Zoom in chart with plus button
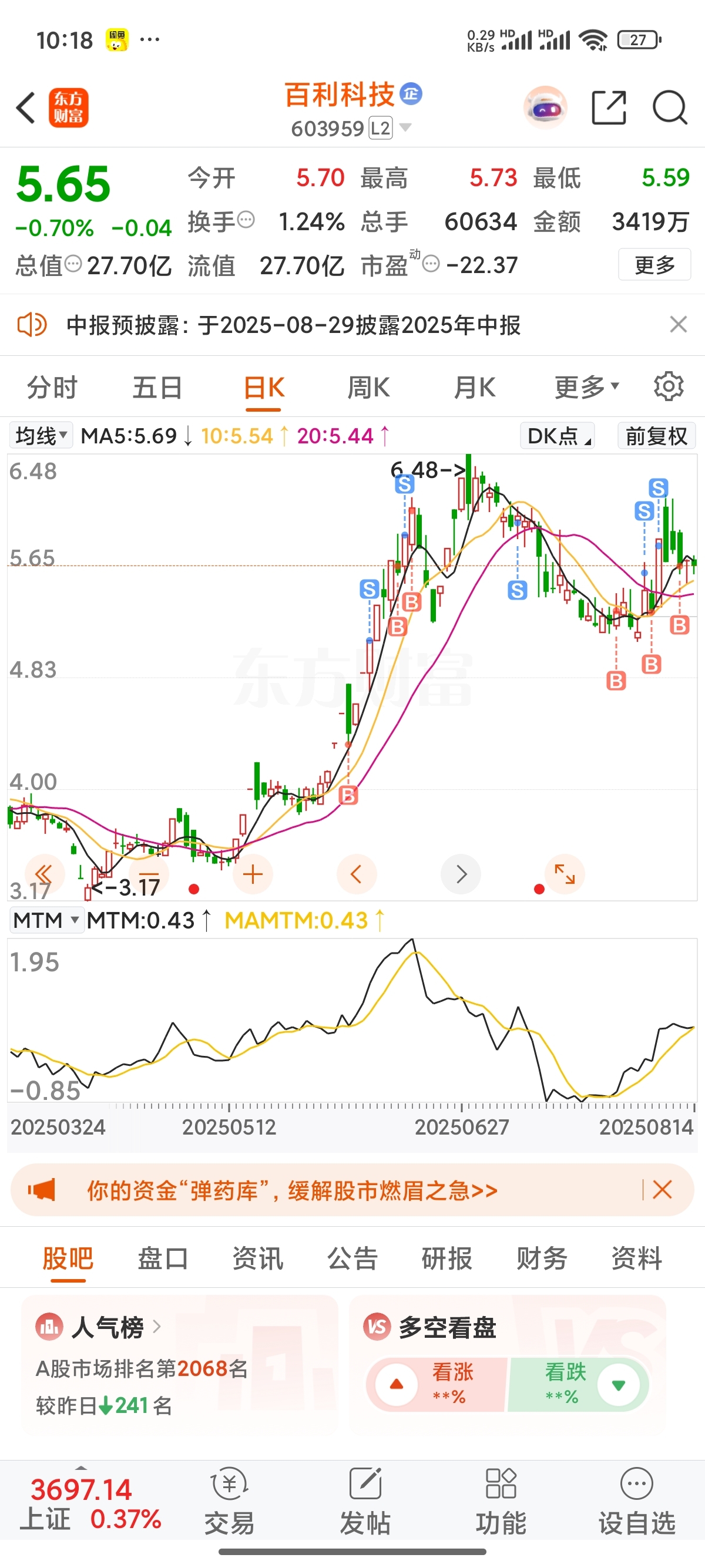This screenshot has height=1568, width=705. [x=253, y=874]
